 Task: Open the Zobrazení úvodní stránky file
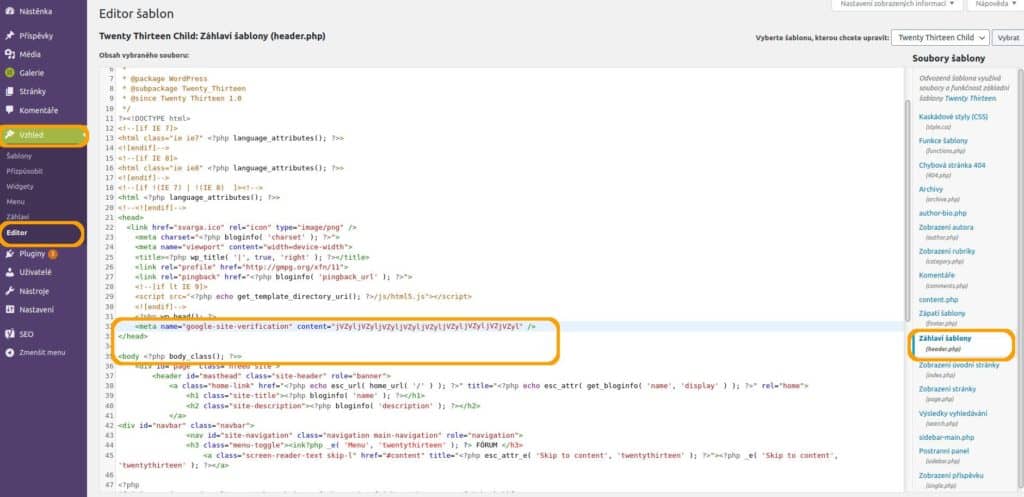[x=959, y=365]
